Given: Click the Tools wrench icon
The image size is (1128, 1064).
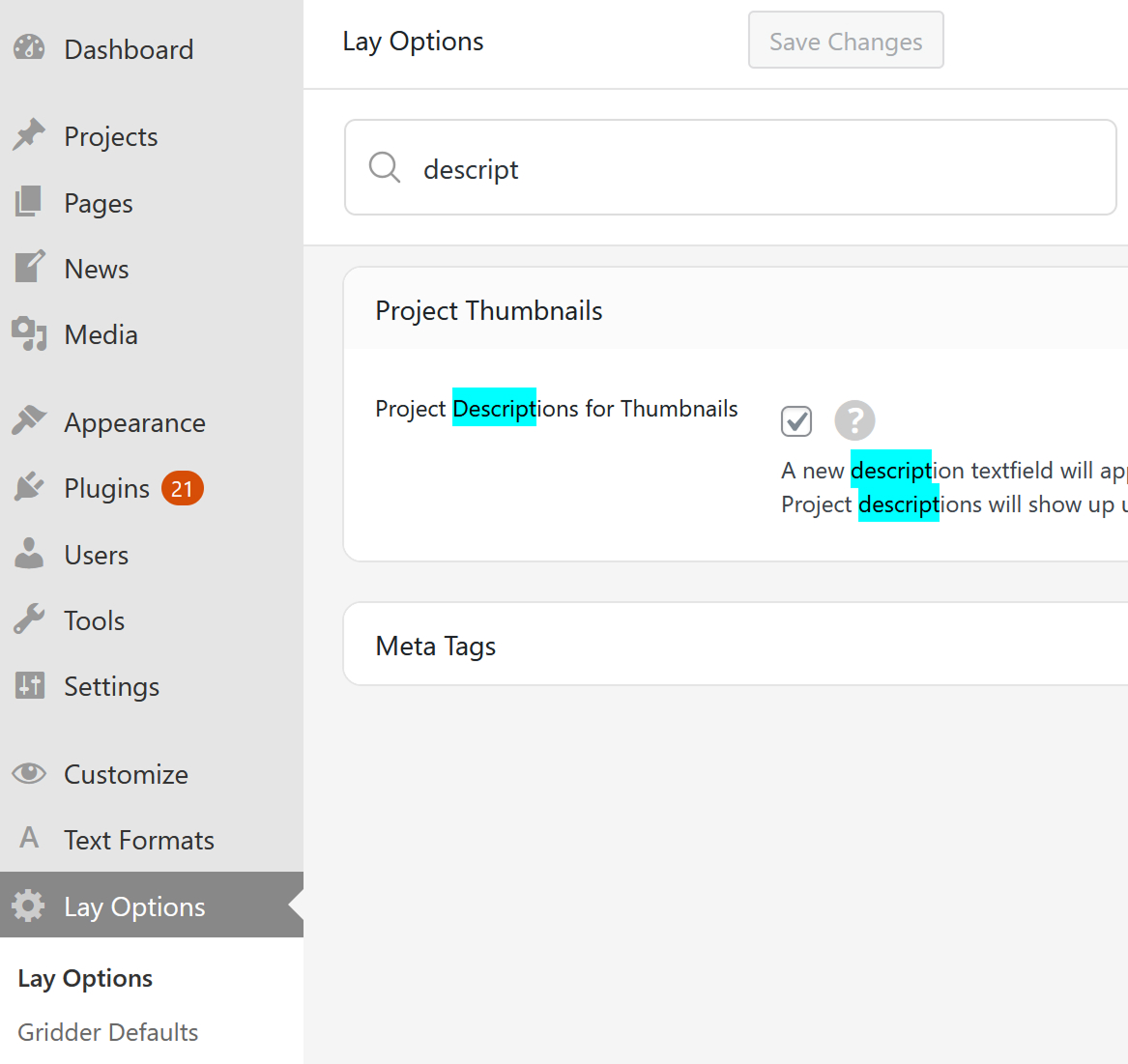Looking at the screenshot, I should point(29,619).
